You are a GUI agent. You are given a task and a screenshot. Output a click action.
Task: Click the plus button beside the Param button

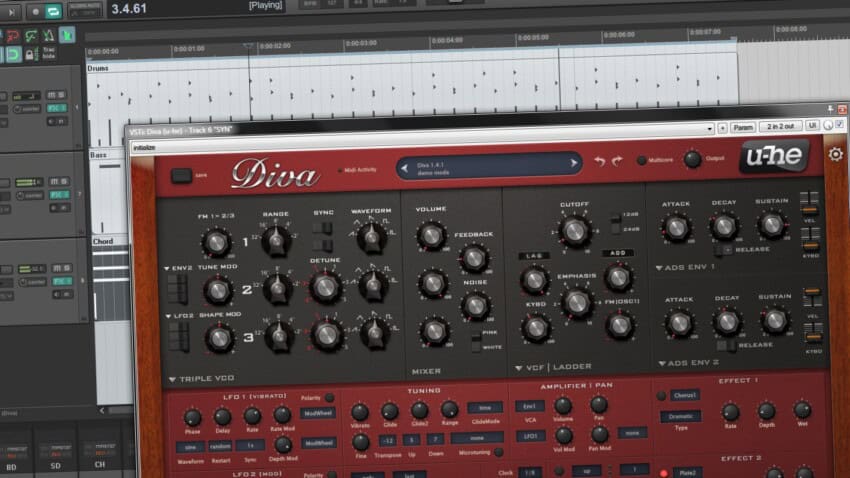click(722, 128)
